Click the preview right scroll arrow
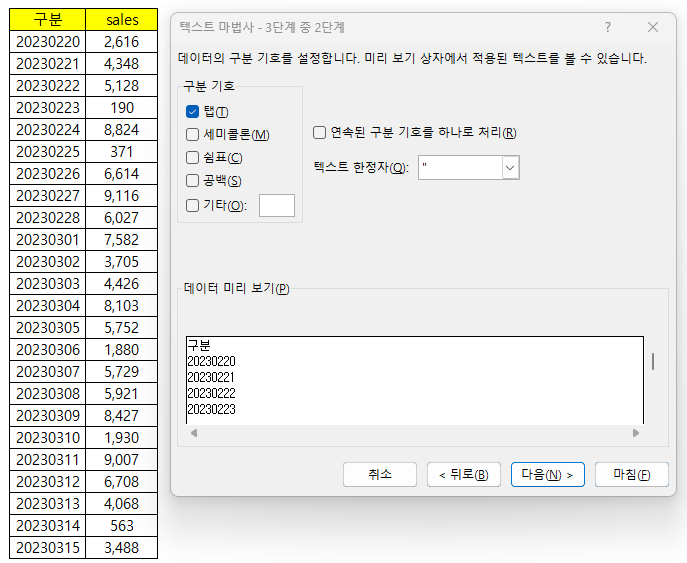Viewport: 687px width, 563px height. (636, 433)
